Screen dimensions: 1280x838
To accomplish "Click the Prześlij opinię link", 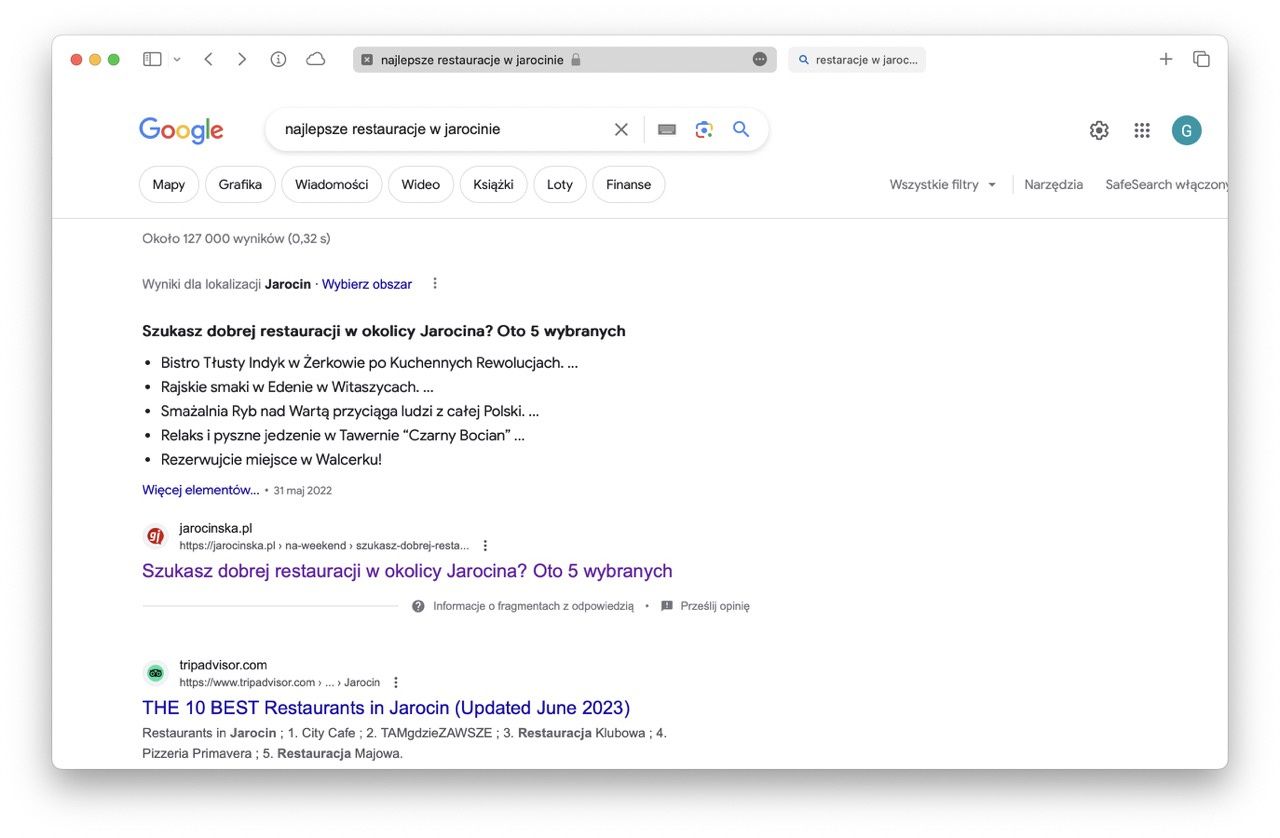I will coord(715,606).
